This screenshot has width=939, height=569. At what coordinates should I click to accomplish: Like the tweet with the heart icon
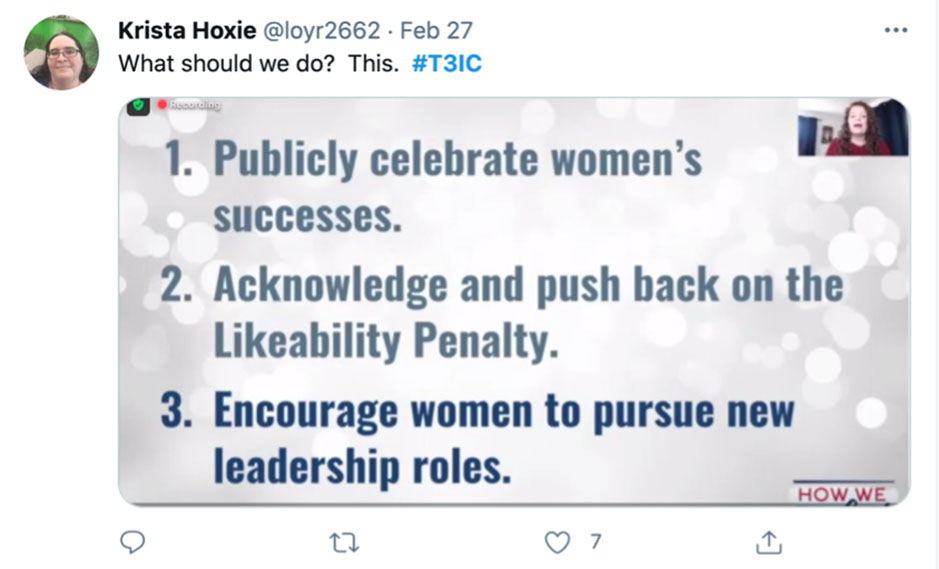pos(556,542)
